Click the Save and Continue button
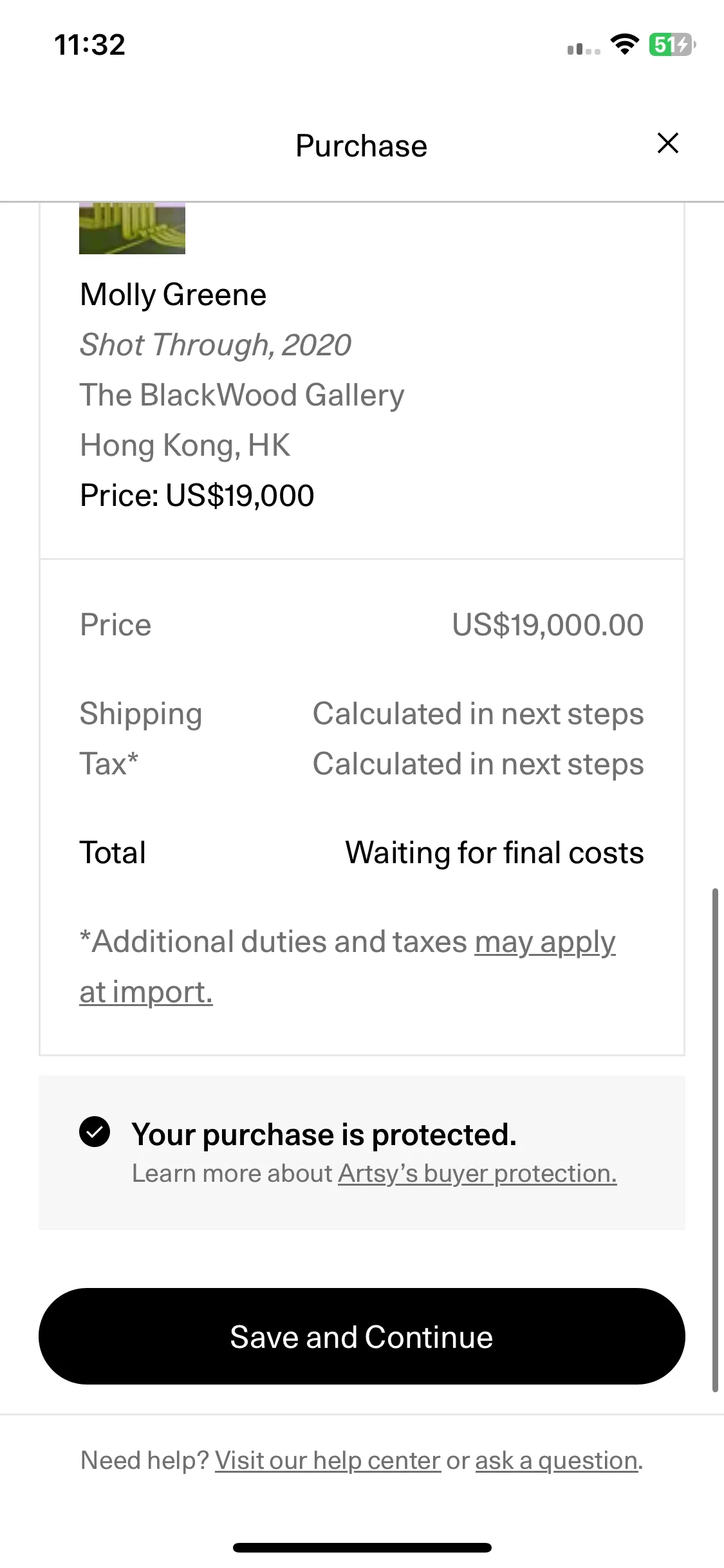 point(362,1336)
